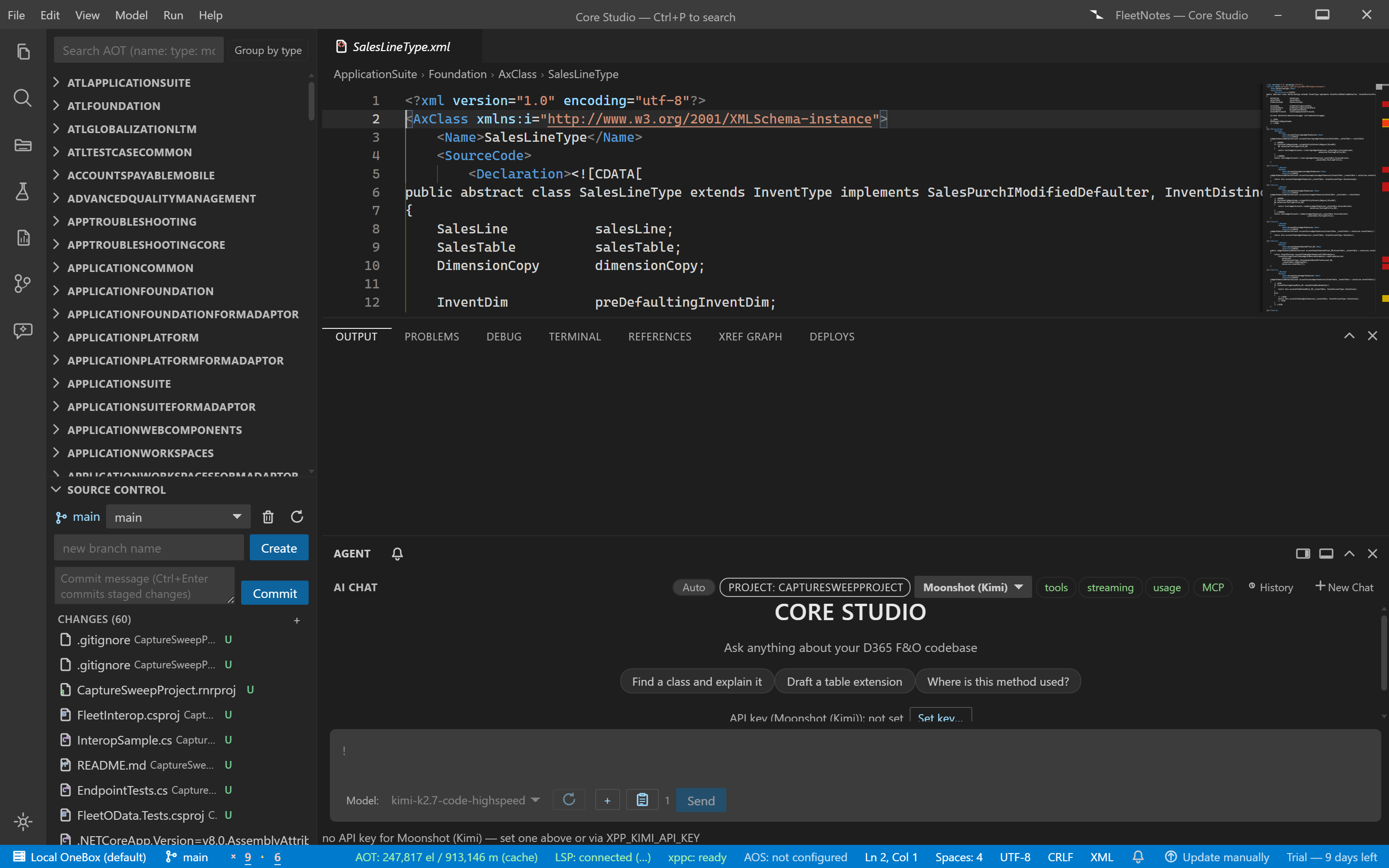This screenshot has width=1389, height=868.
Task: Click the agent notification bell
Action: click(x=397, y=554)
